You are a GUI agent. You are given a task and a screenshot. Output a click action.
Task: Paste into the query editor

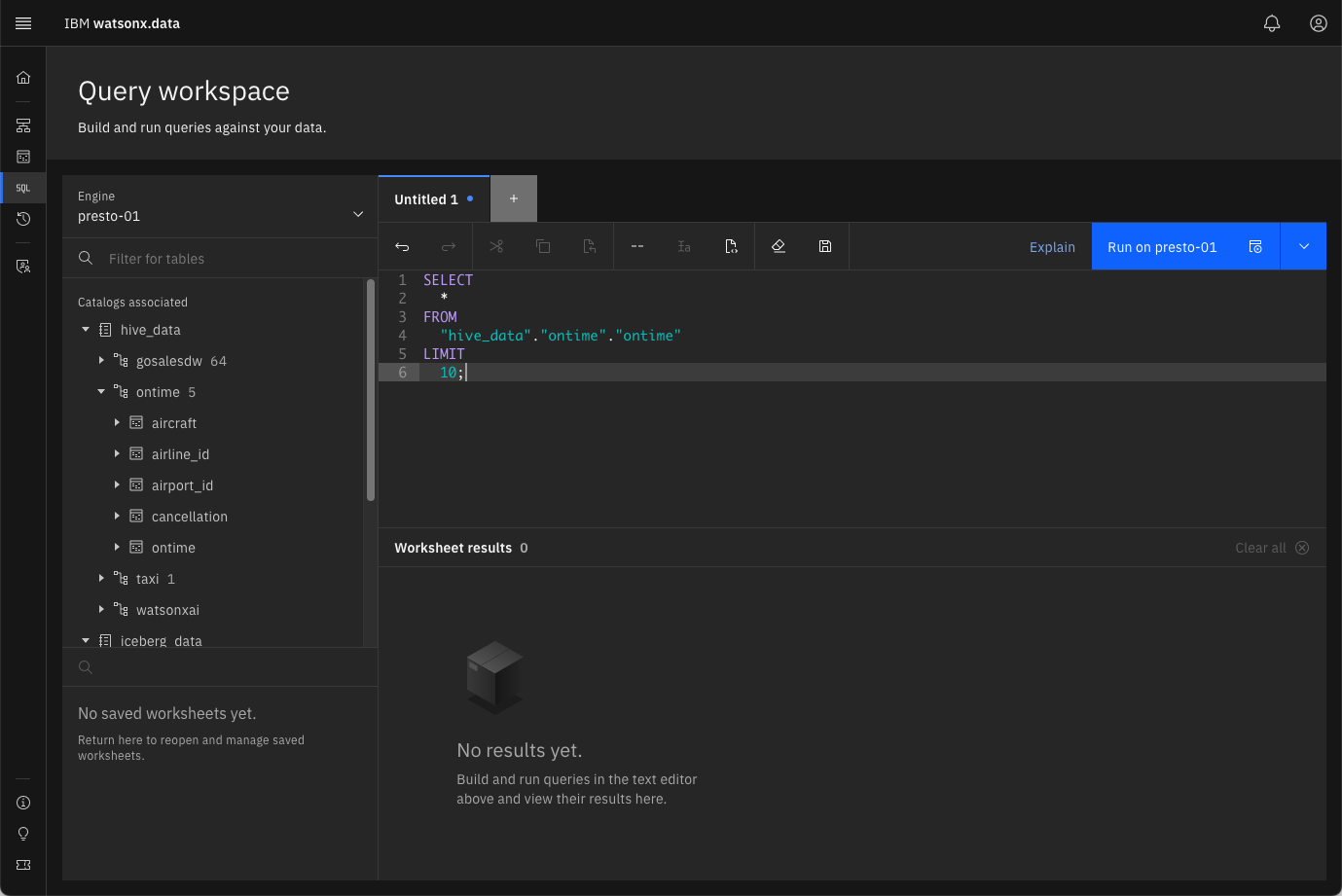point(590,247)
